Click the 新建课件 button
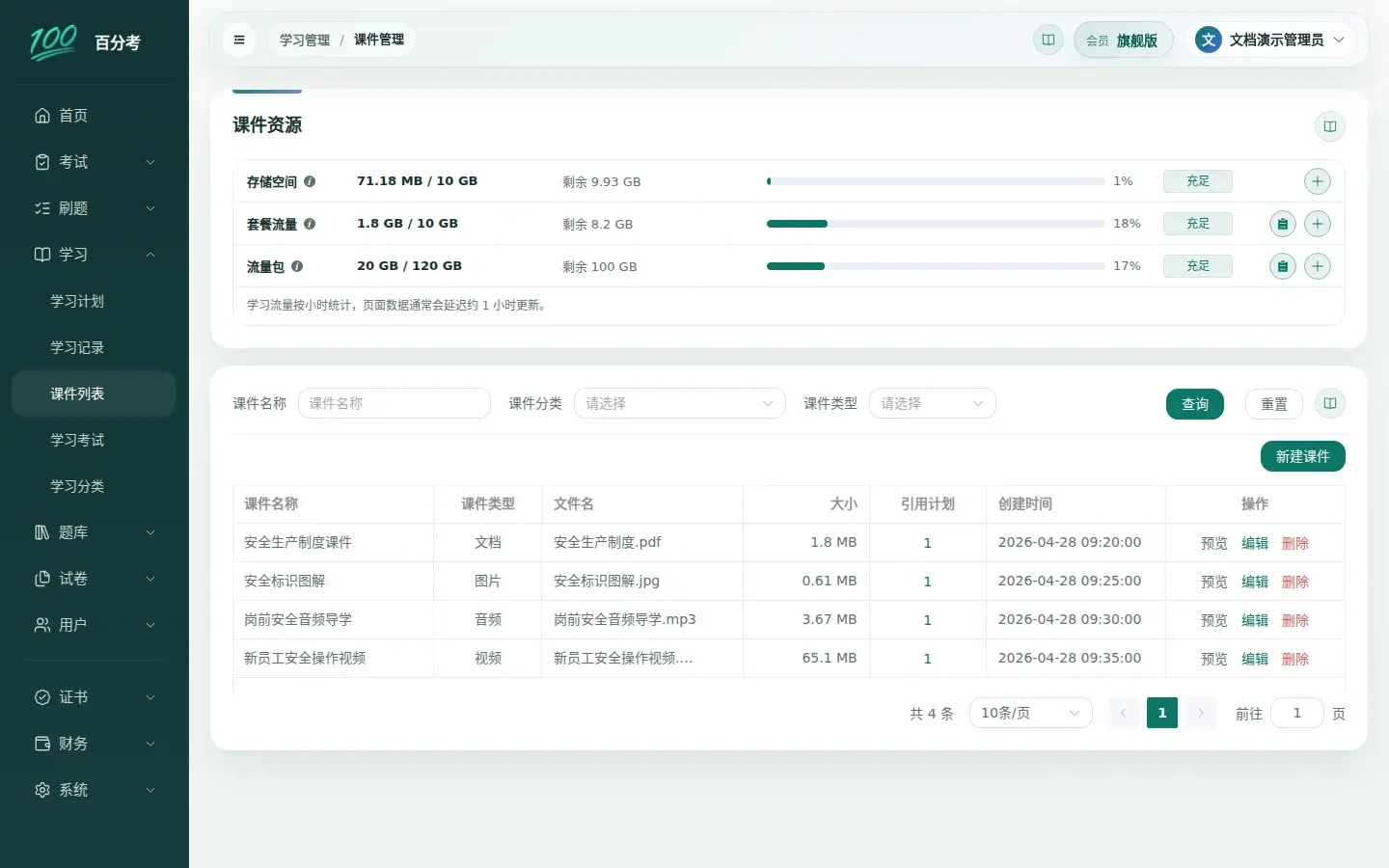Viewport: 1389px width, 868px height. (x=1303, y=456)
